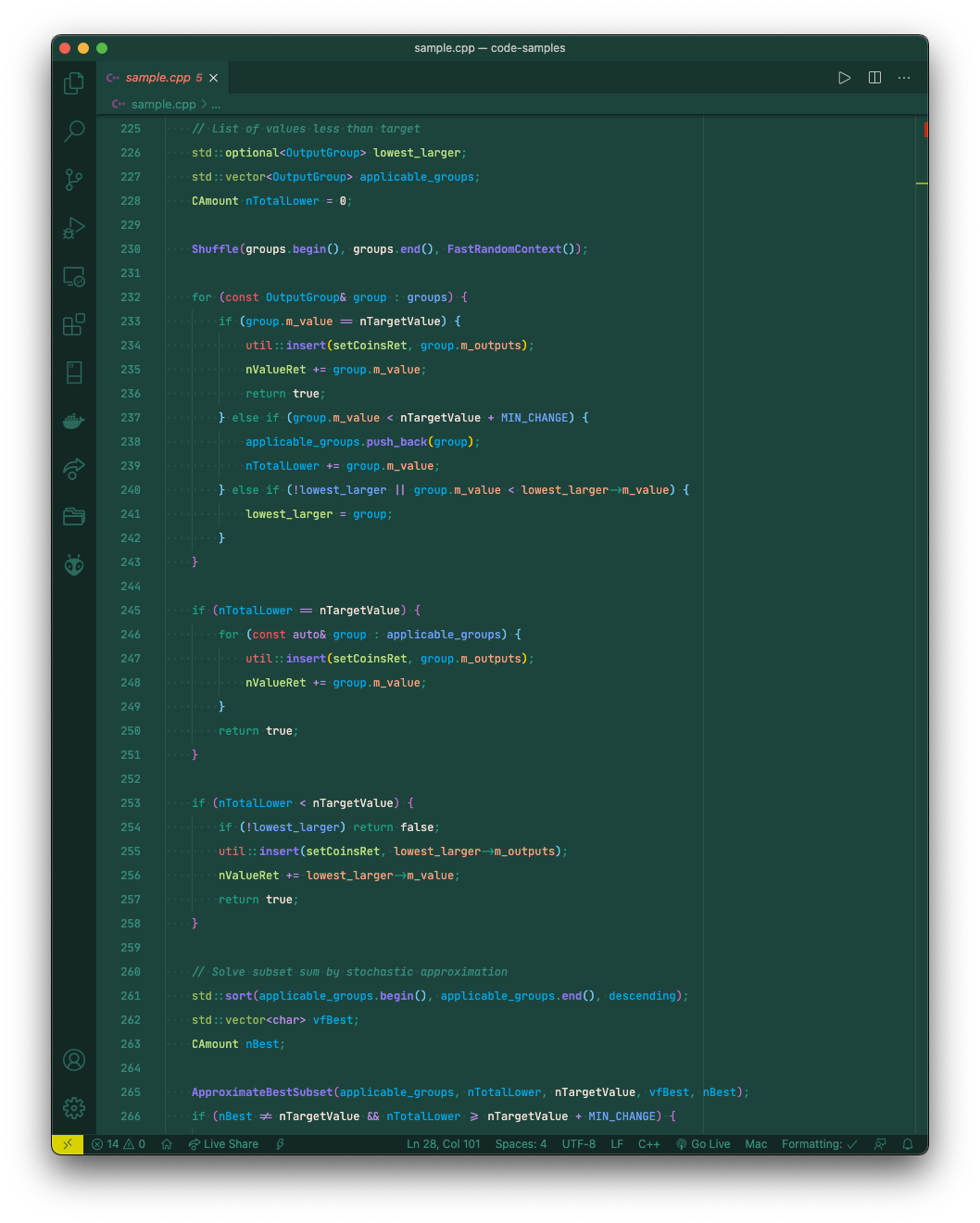Open the More Actions ellipsis menu
The height and width of the screenshot is (1223, 980).
click(904, 77)
